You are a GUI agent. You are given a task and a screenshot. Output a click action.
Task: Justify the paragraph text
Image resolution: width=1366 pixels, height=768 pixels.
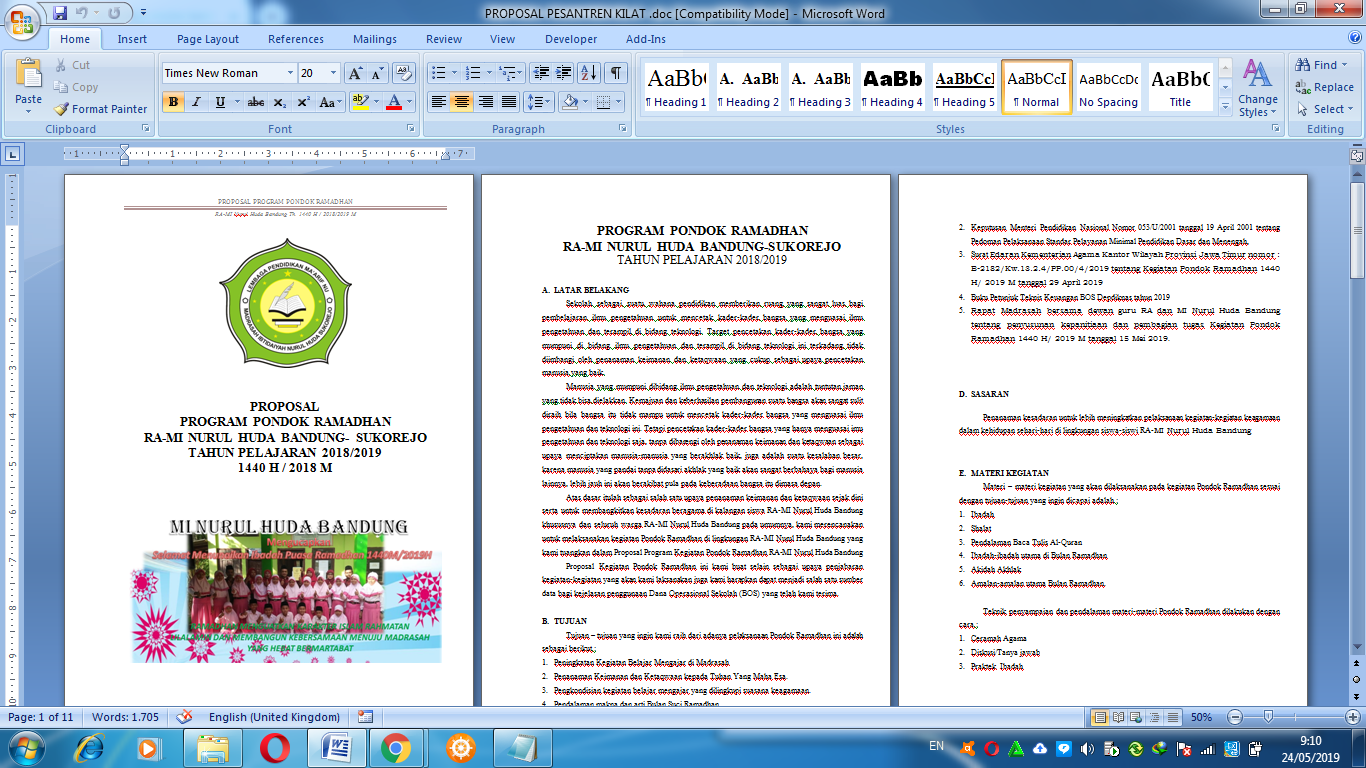(x=508, y=102)
